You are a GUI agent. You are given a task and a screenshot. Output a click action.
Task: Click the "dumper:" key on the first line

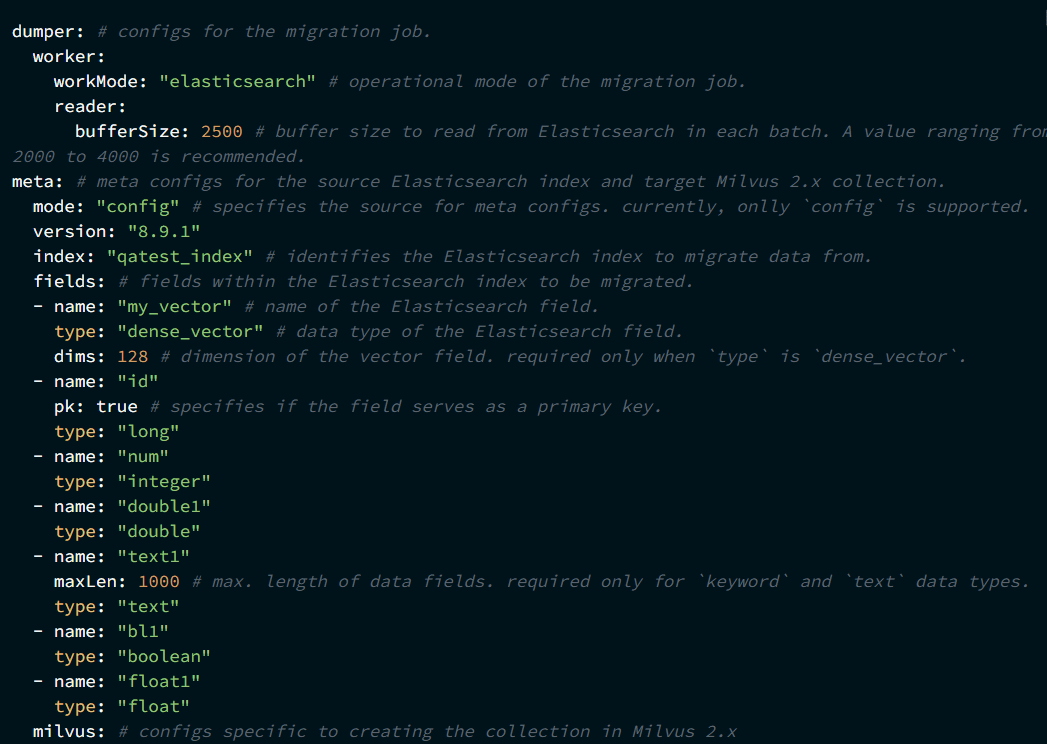click(48, 31)
